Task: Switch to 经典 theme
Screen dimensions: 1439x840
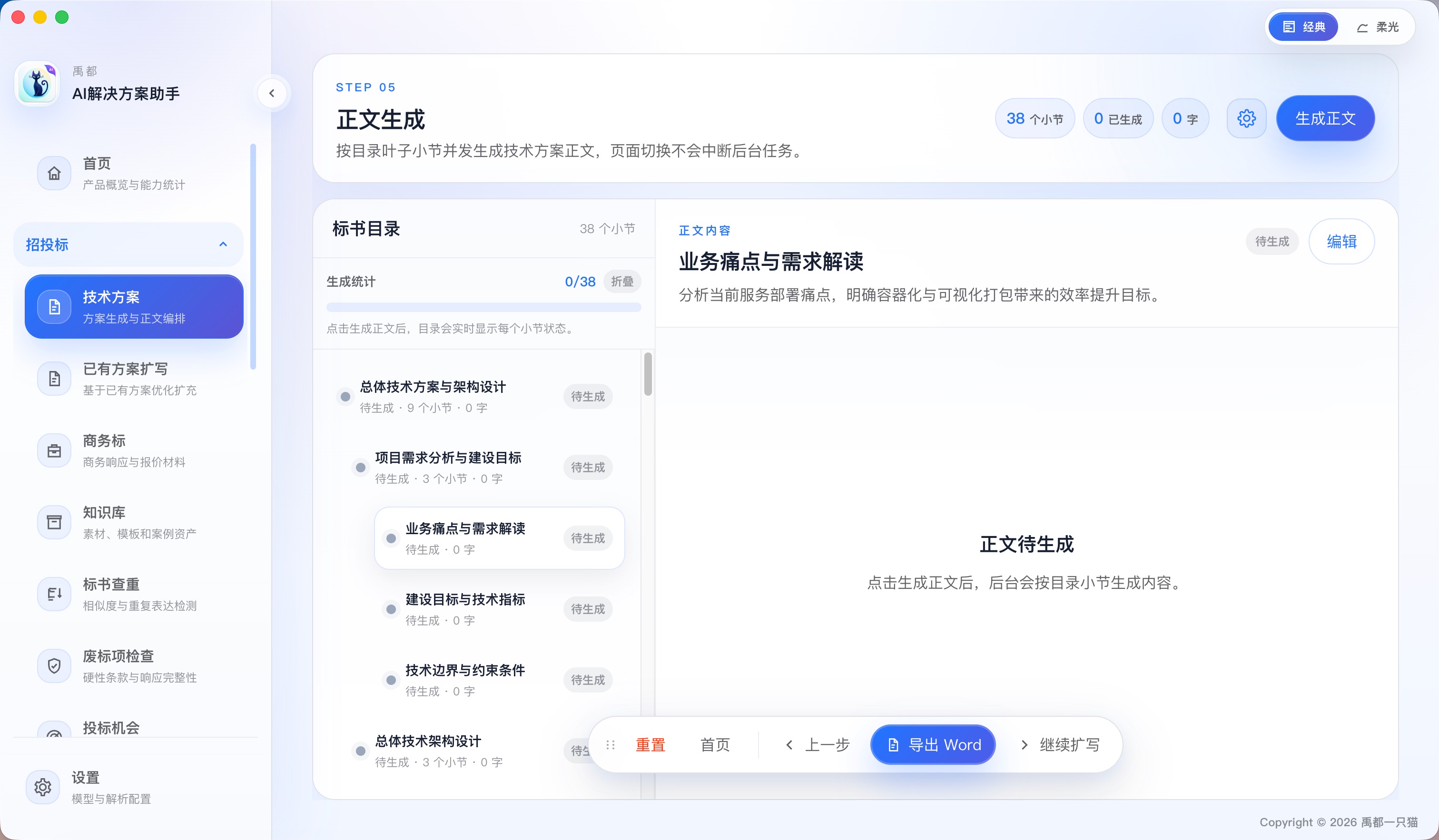Action: 1303,27
